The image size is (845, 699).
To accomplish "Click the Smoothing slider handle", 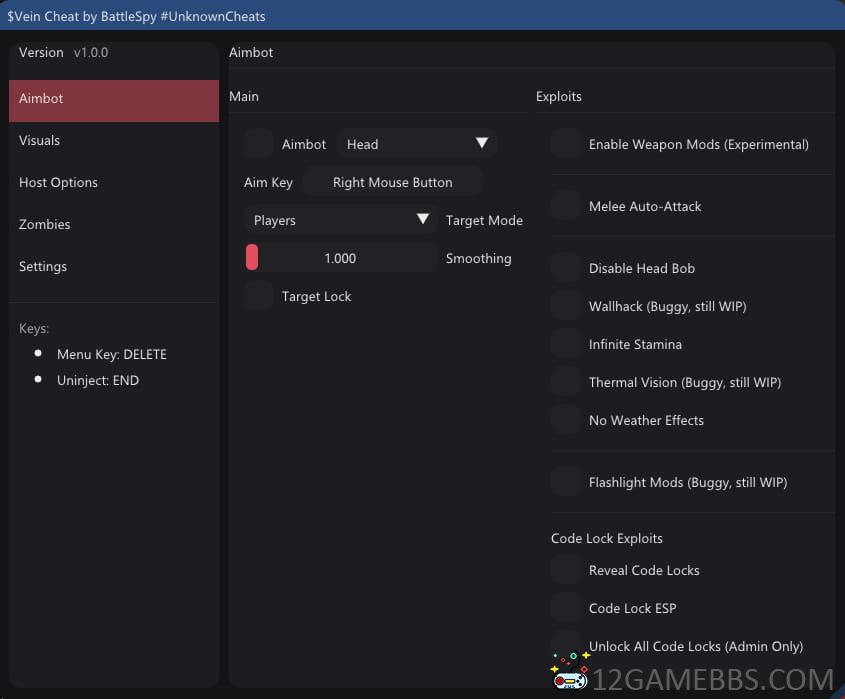I will tap(252, 257).
